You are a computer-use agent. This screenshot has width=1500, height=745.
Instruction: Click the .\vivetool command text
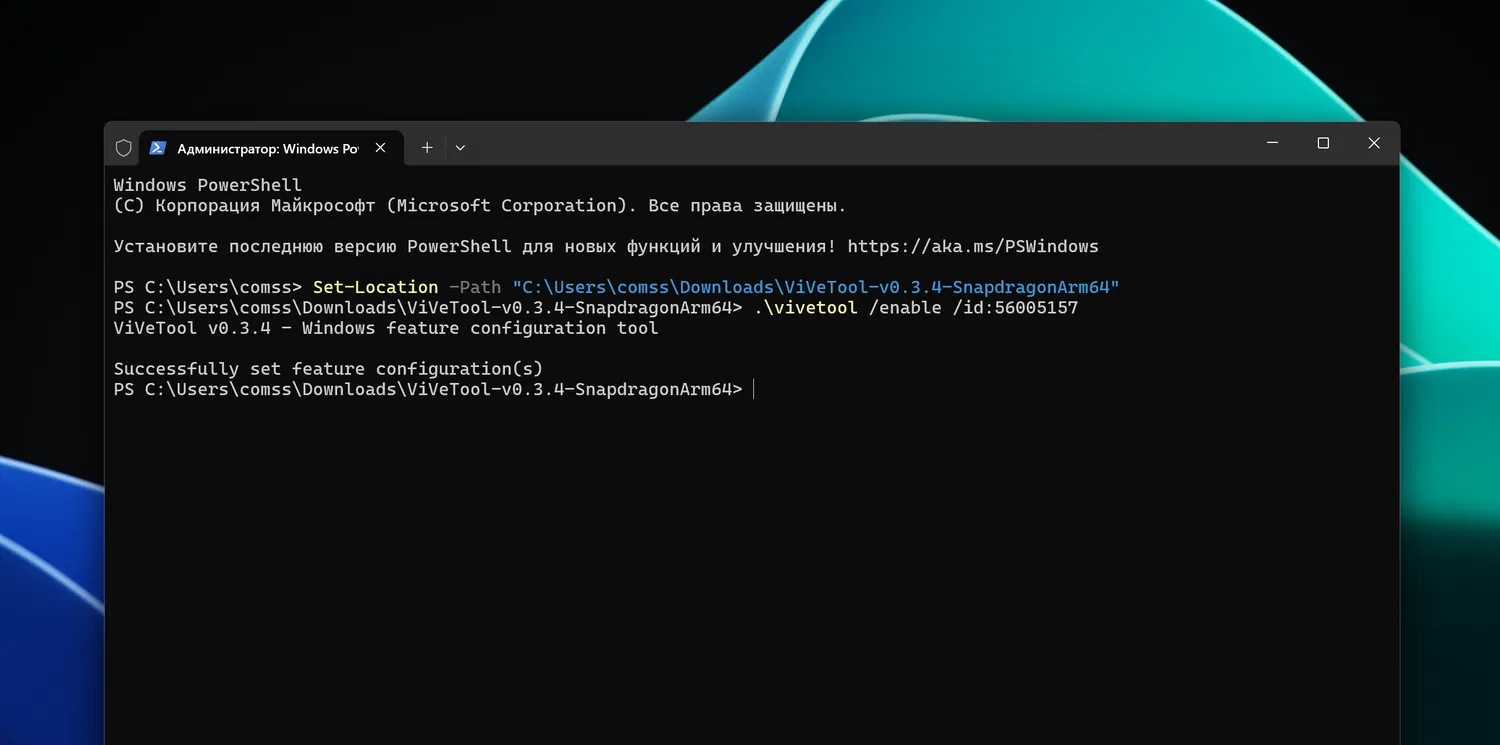[805, 308]
